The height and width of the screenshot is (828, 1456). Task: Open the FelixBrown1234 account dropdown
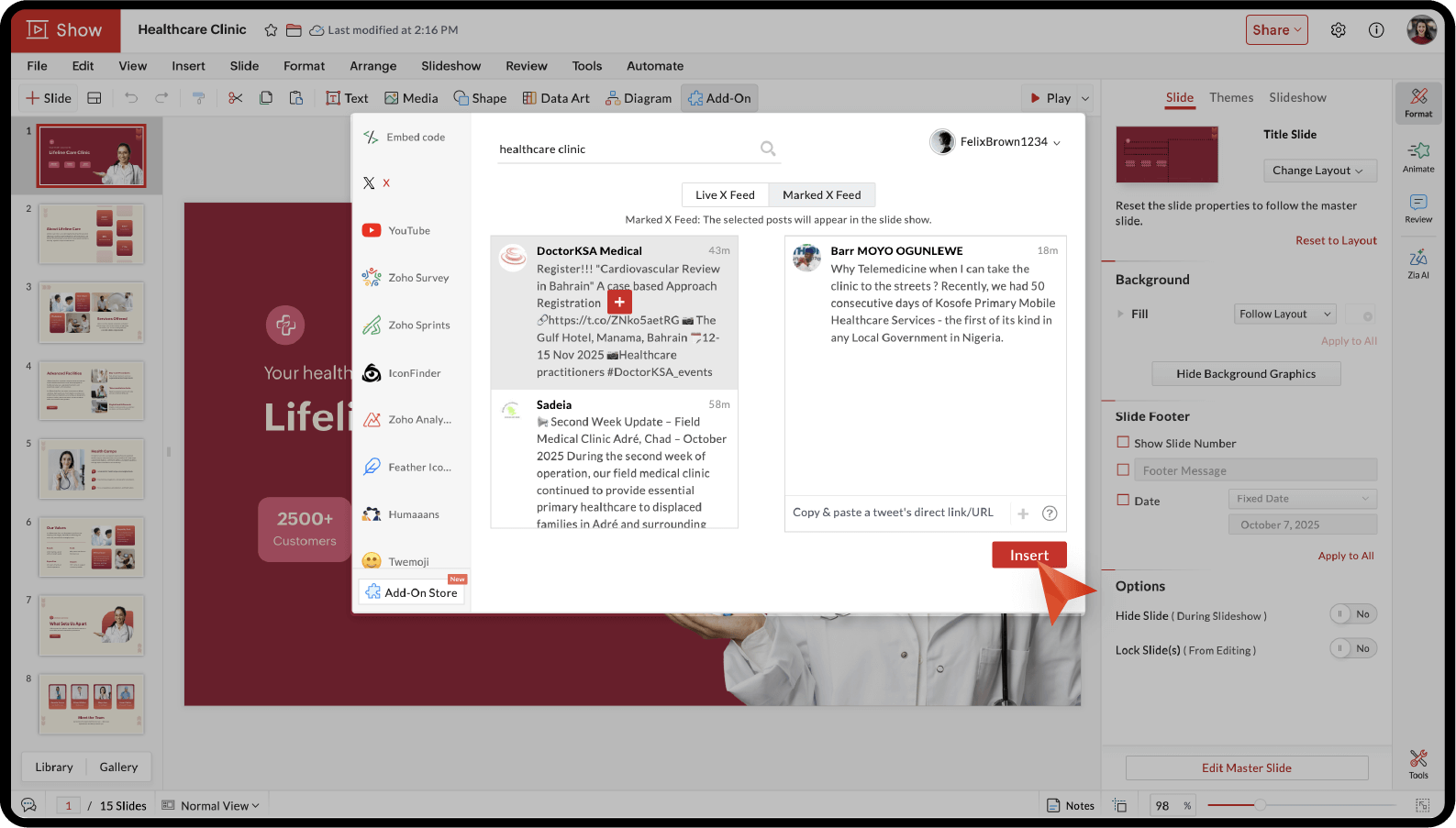(x=995, y=142)
